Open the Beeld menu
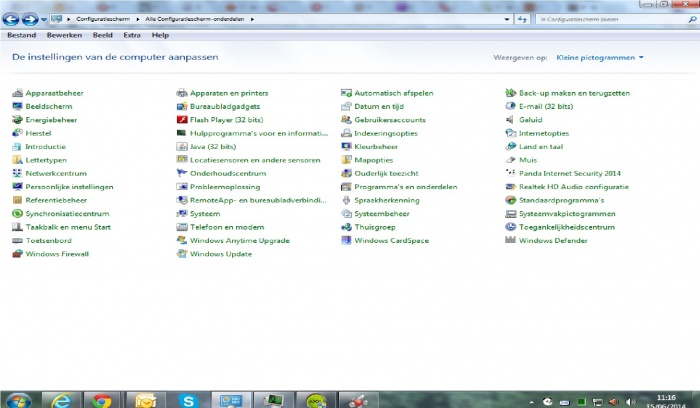 (103, 35)
